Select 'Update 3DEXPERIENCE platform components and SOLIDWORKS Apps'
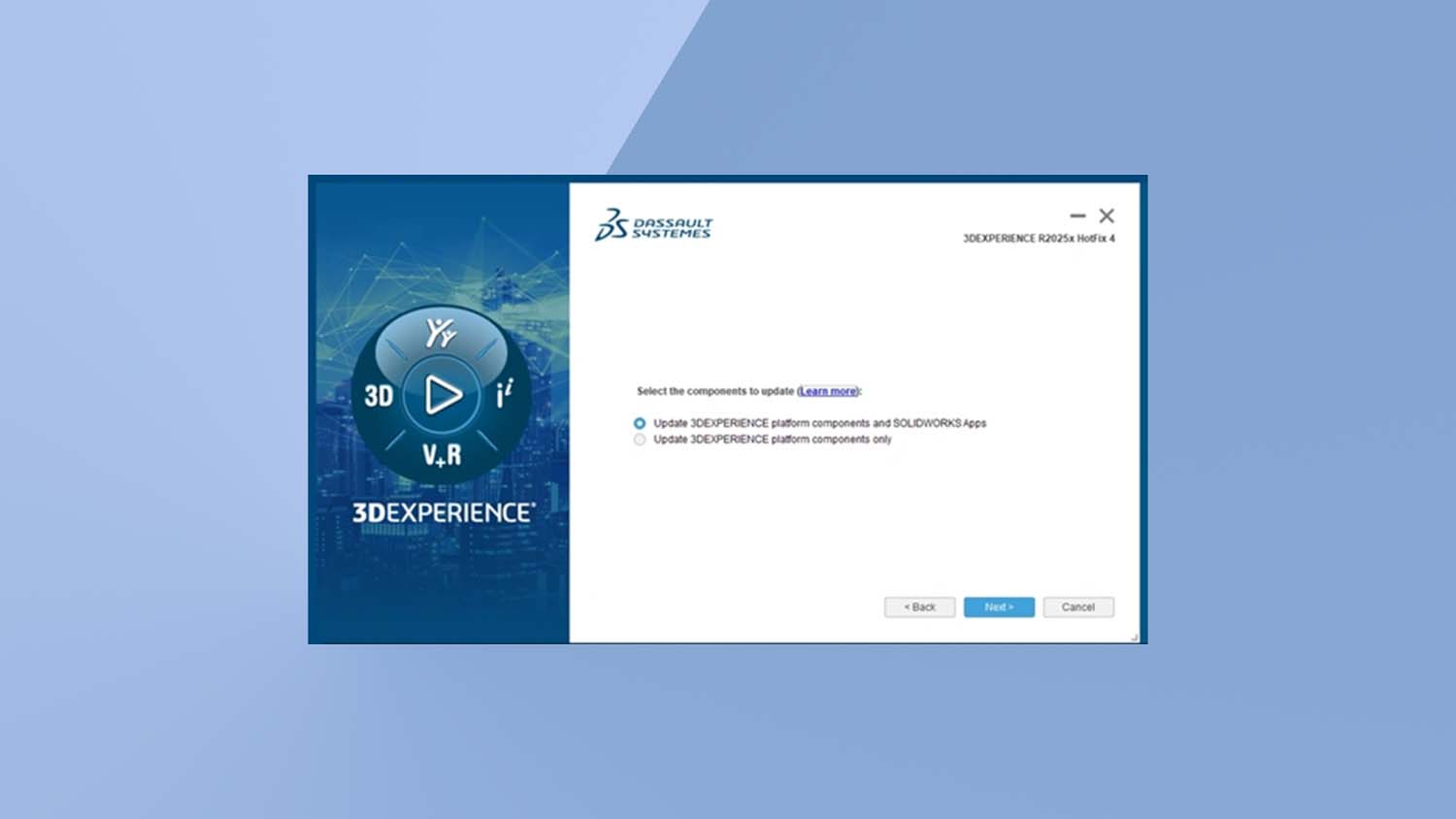This screenshot has width=1456, height=819. click(x=639, y=423)
